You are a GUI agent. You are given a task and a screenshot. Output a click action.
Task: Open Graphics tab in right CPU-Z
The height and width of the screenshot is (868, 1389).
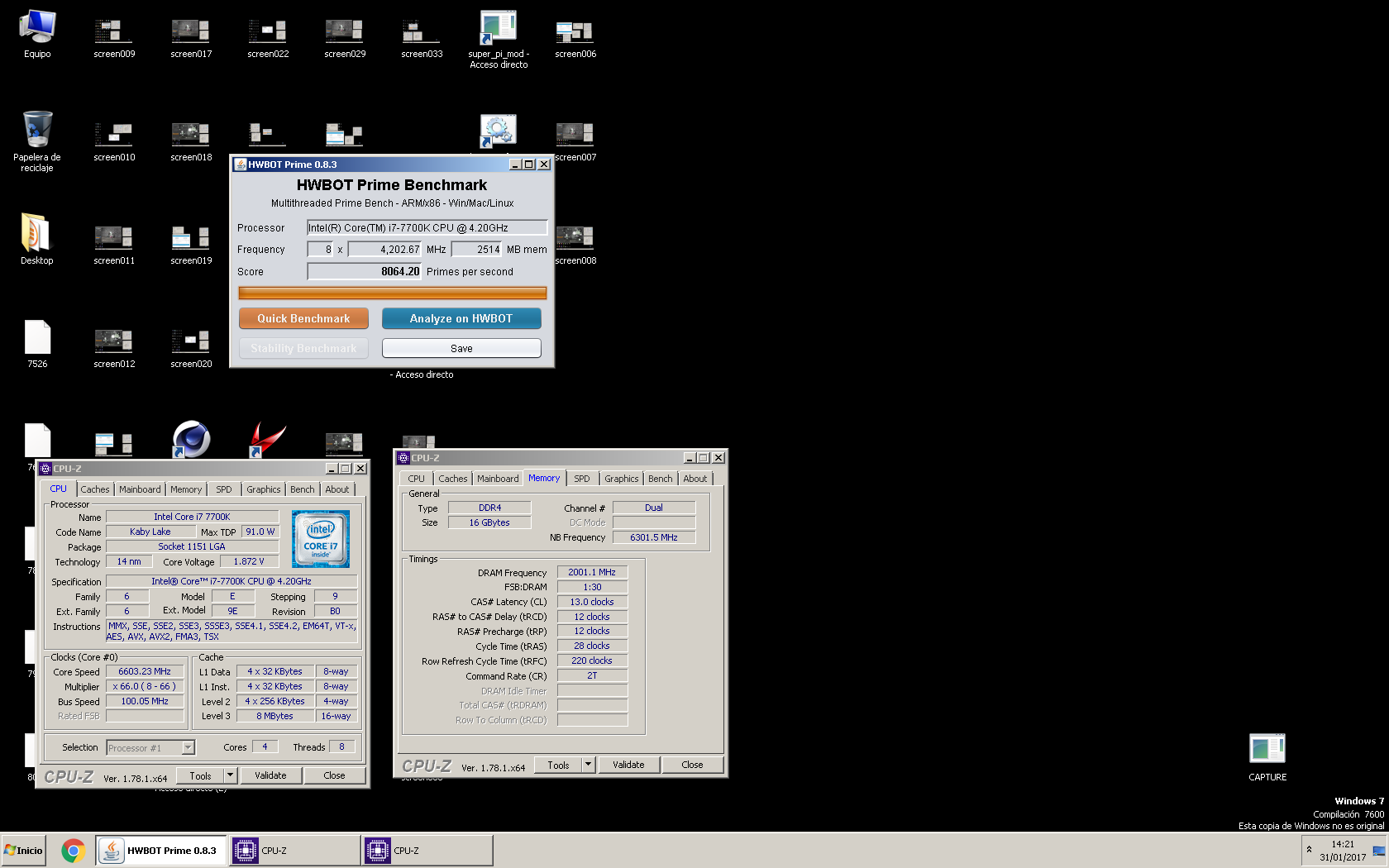click(x=622, y=479)
